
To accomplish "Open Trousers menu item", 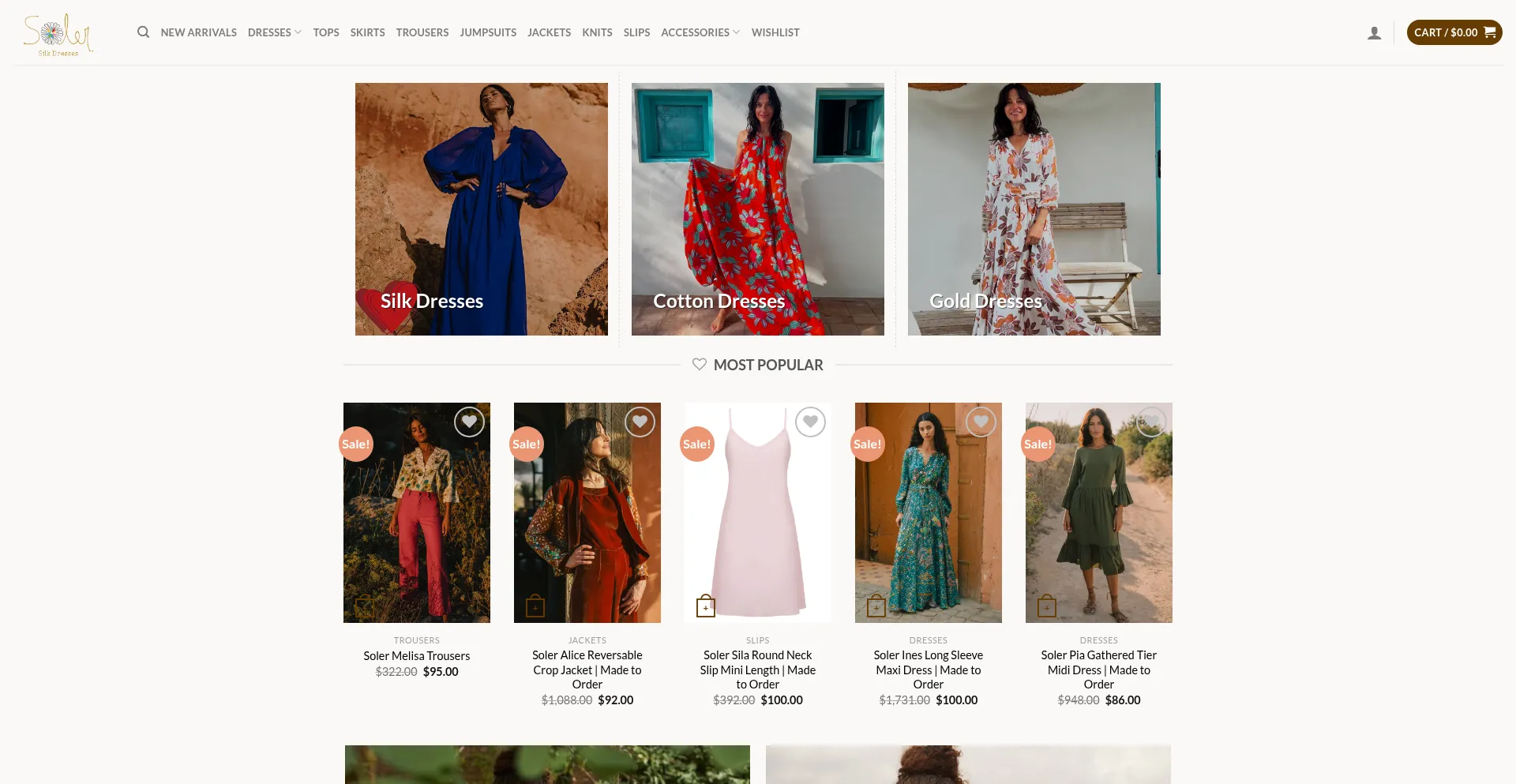I will pos(422,32).
